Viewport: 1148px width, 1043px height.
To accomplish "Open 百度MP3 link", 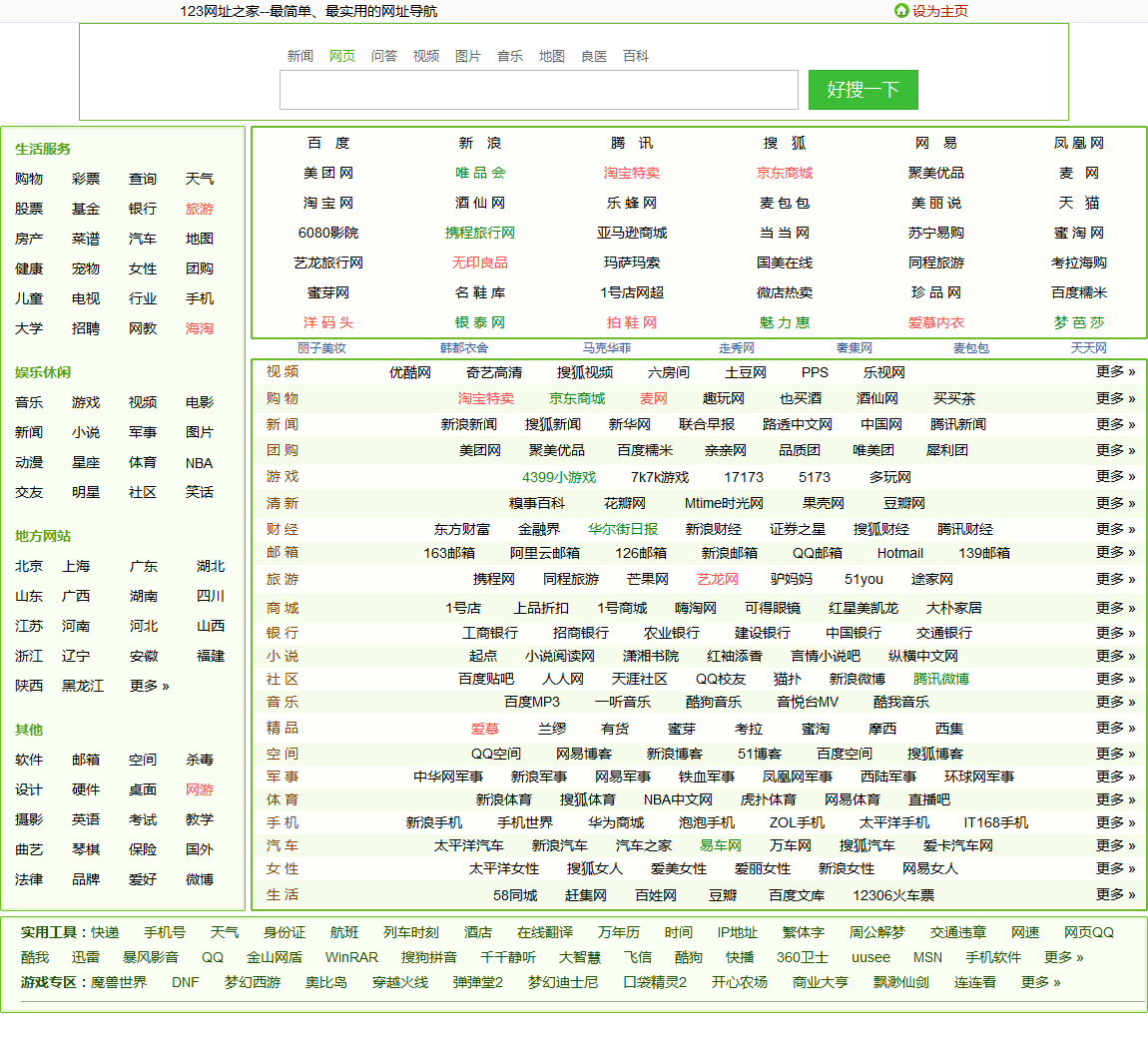I will coord(532,702).
